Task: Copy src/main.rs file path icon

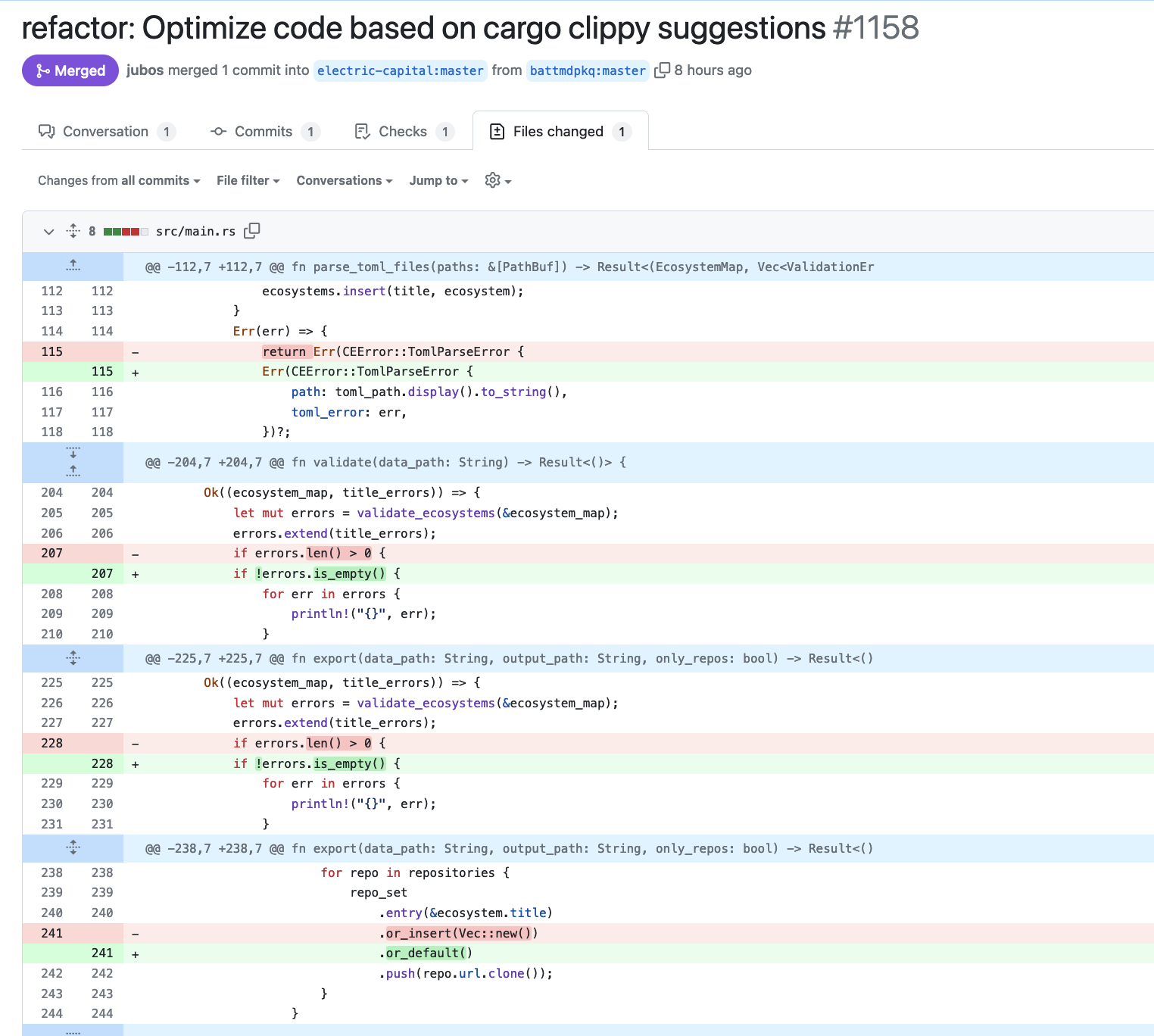Action: point(252,231)
